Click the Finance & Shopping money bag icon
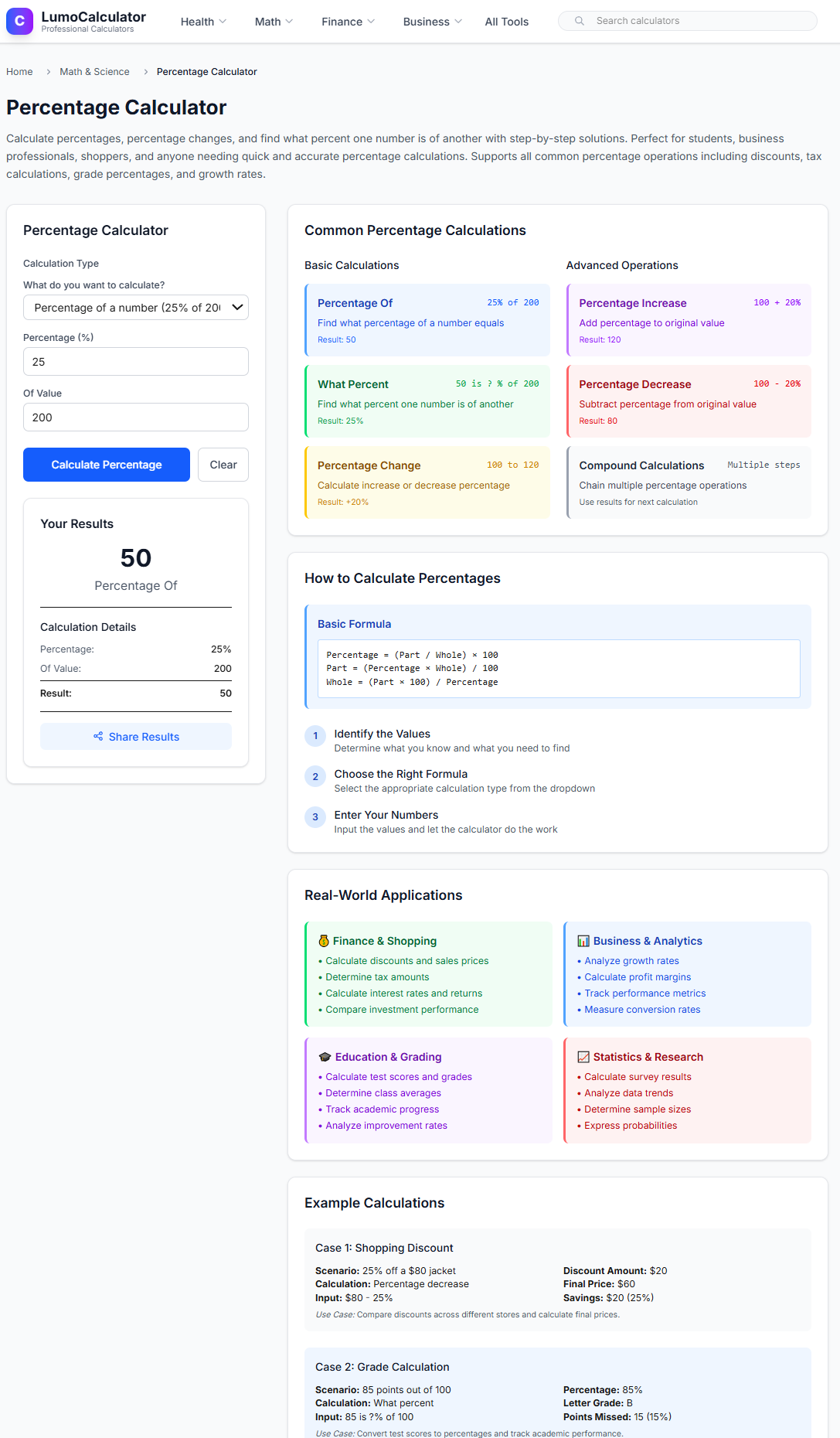The width and height of the screenshot is (840, 1438). coord(324,941)
